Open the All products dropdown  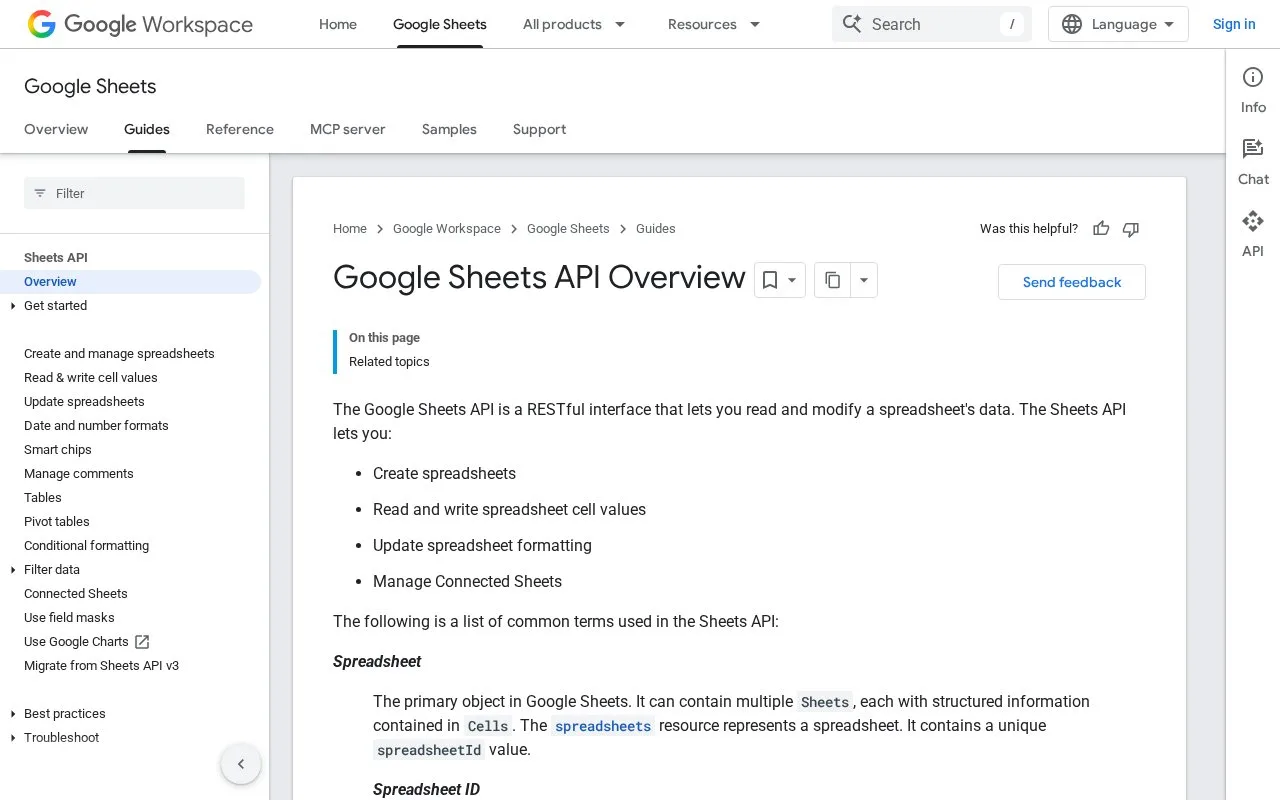click(x=574, y=24)
